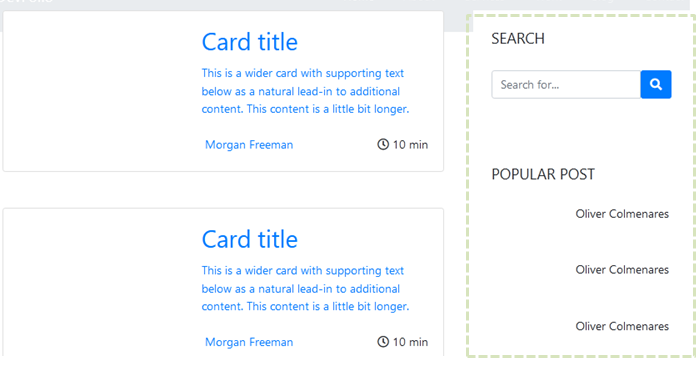699x366 pixels.
Task: Open the second Oliver Colmenares popular post
Action: coord(622,270)
